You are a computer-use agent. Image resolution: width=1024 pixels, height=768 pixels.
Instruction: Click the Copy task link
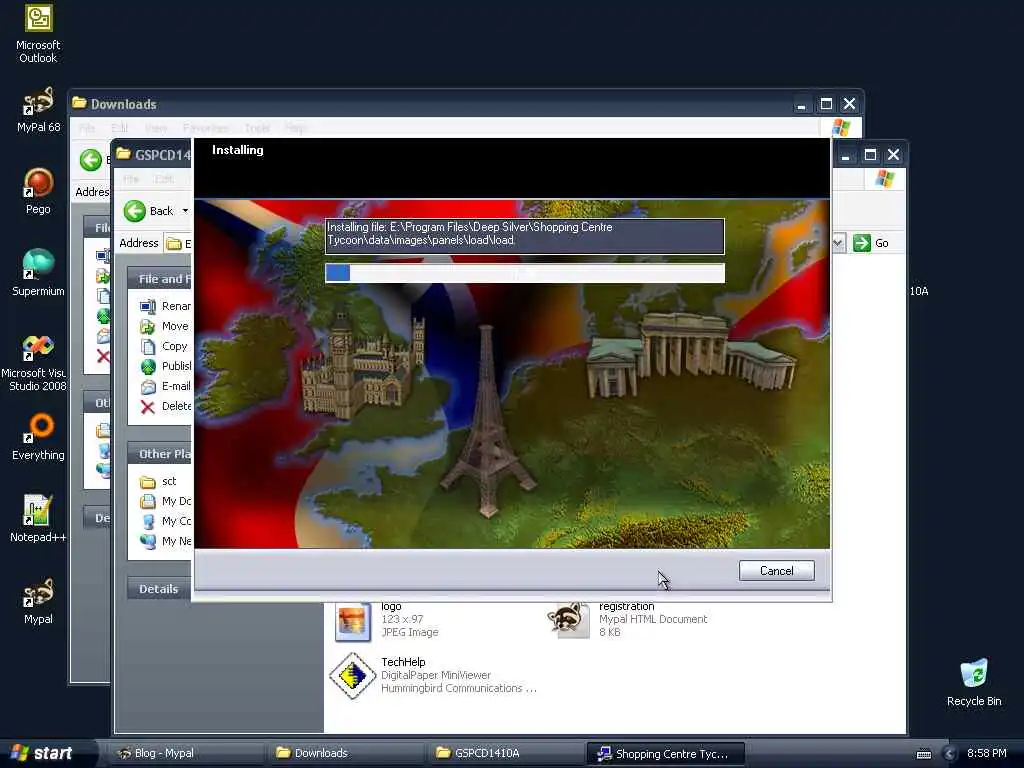165,346
